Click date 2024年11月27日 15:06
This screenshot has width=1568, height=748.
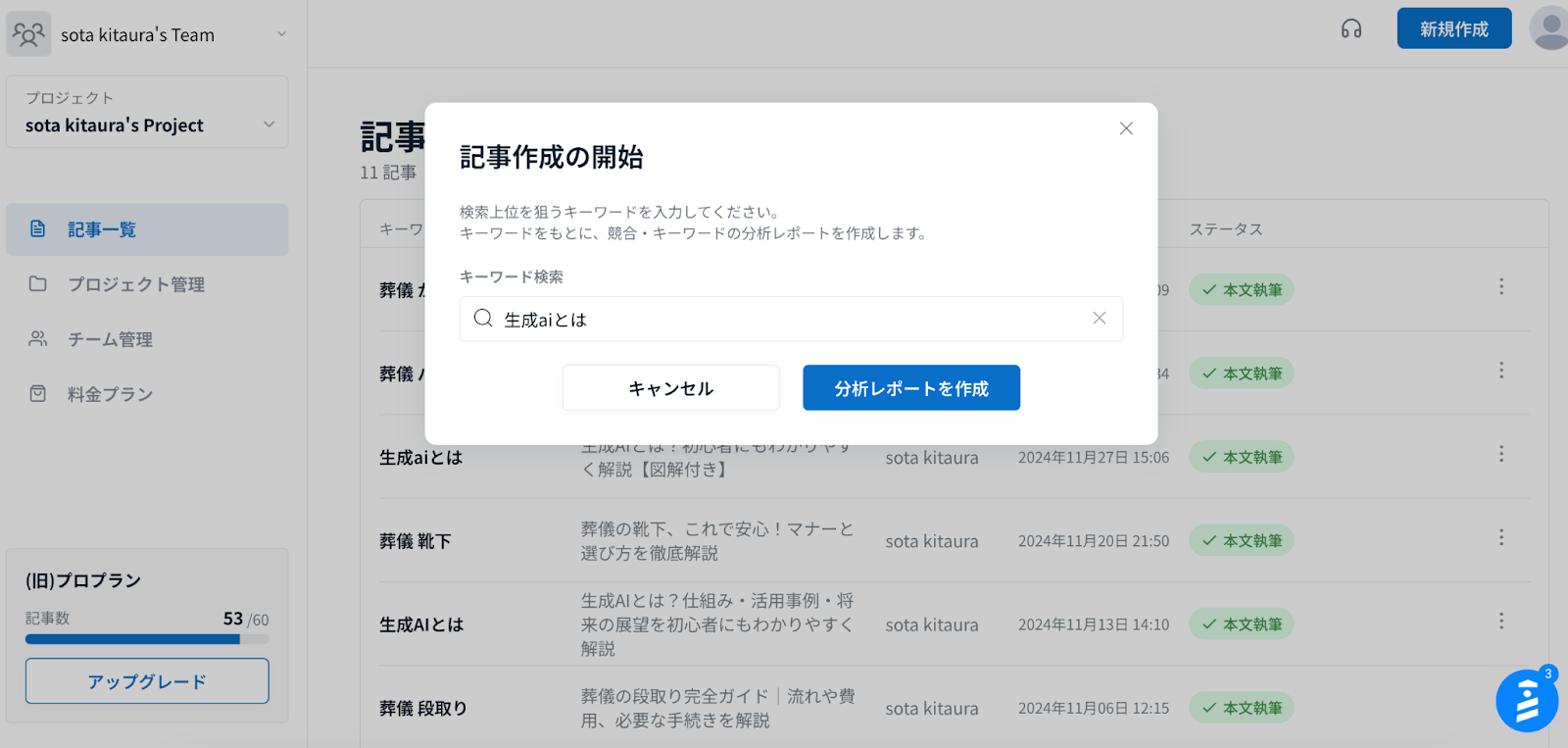(1094, 458)
